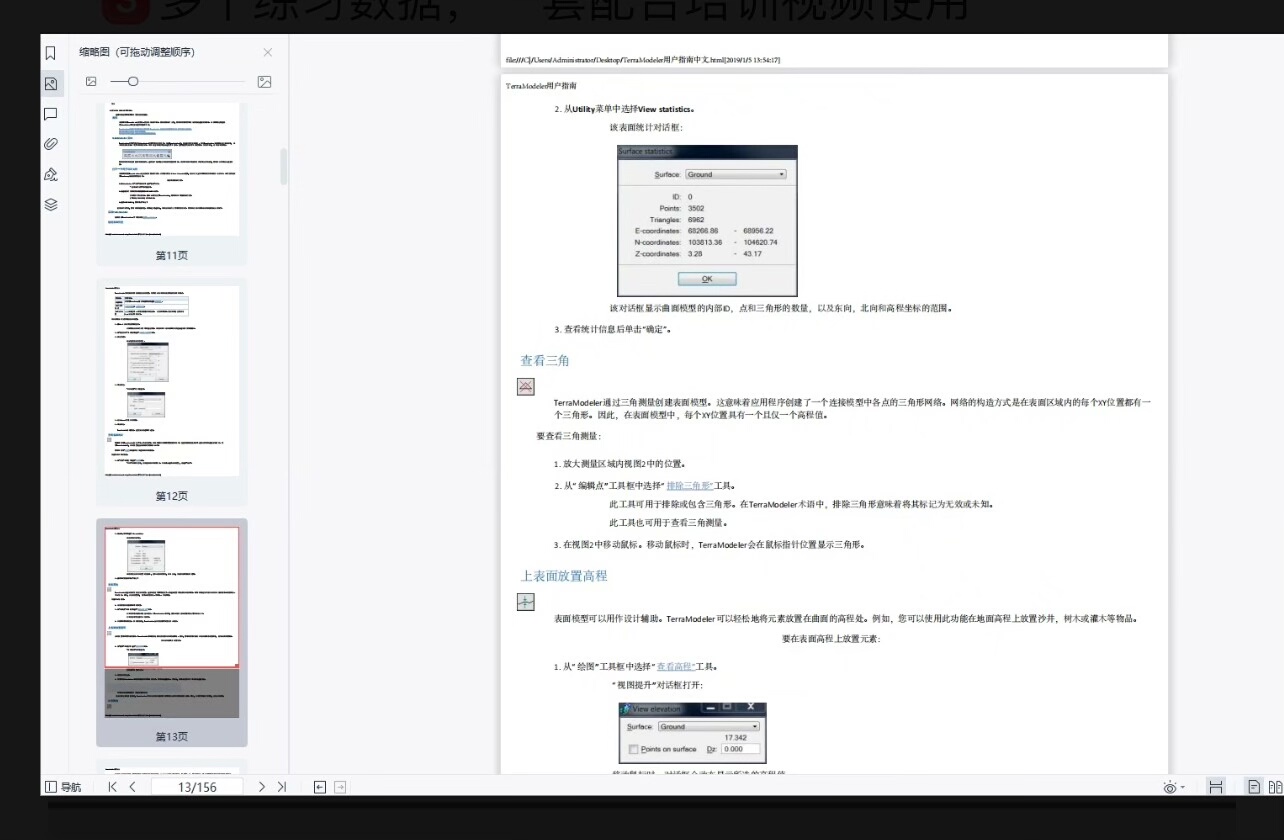Open the comments panel in the sidebar
The width and height of the screenshot is (1284, 840).
coord(51,114)
